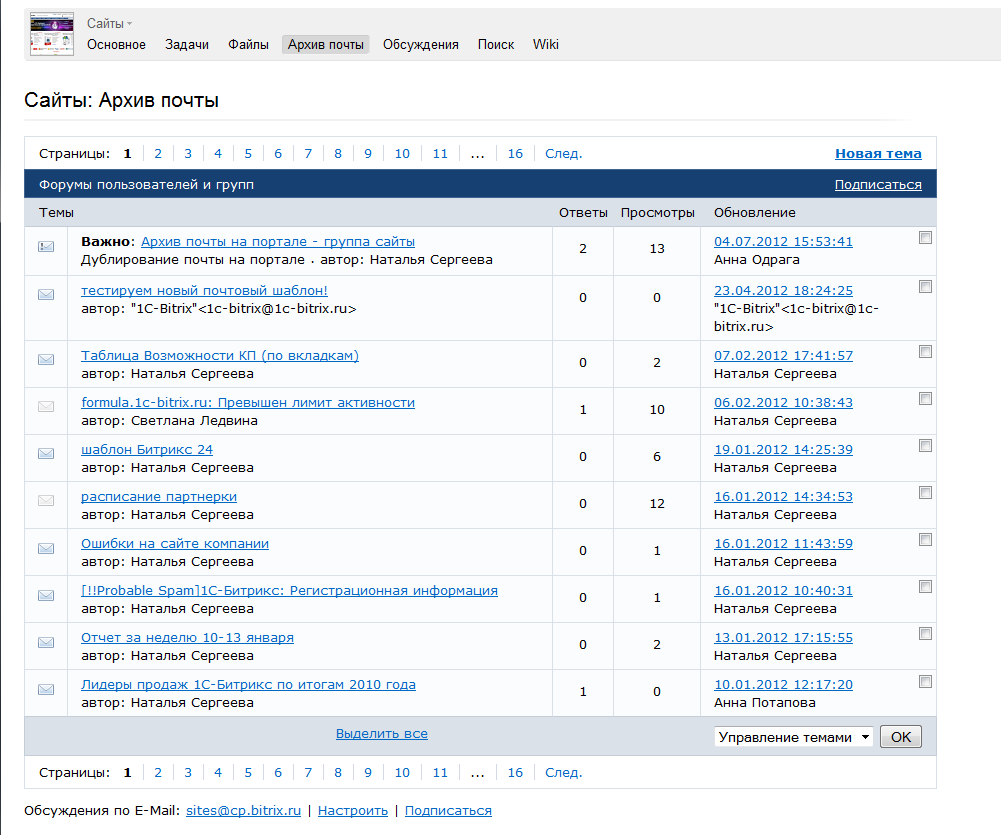Open the 'Управление темами' dropdown
1001x835 pixels.
pos(794,737)
